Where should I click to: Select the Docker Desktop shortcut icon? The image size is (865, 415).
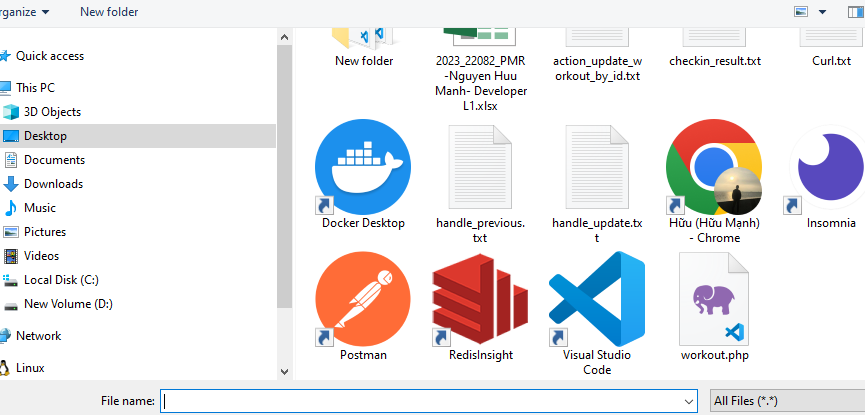click(x=362, y=167)
